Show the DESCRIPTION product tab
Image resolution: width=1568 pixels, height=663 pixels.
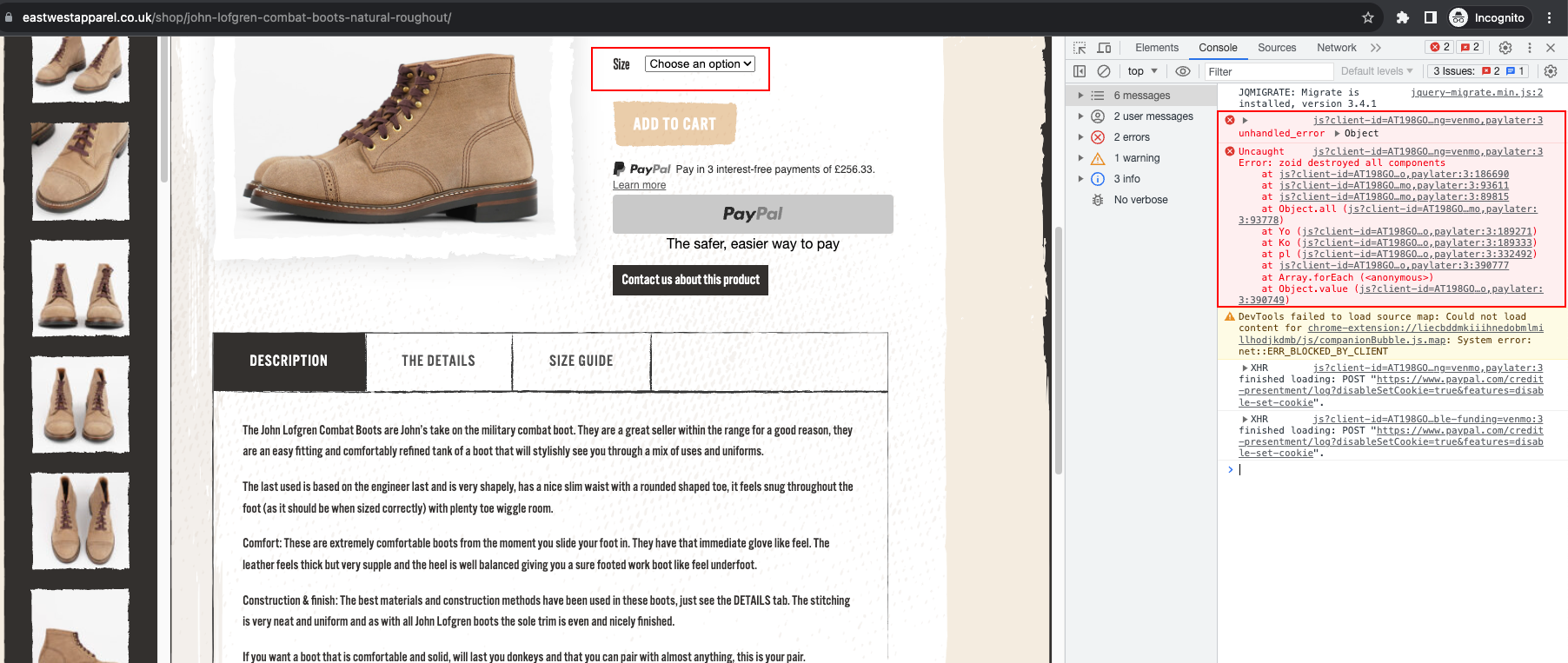(x=289, y=361)
